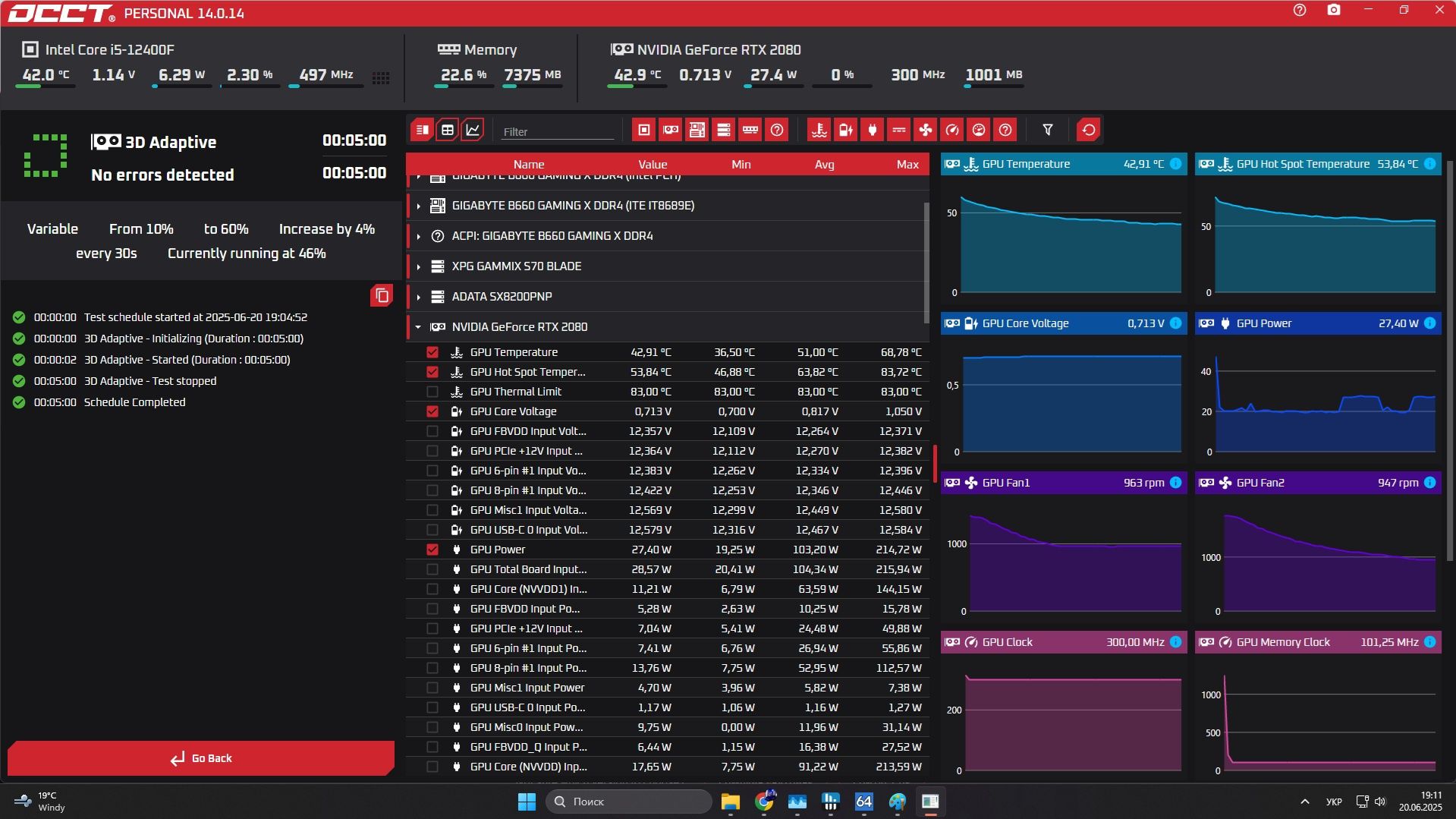Image resolution: width=1456 pixels, height=819 pixels.
Task: Open the CPU core grid icon
Action: tap(382, 77)
